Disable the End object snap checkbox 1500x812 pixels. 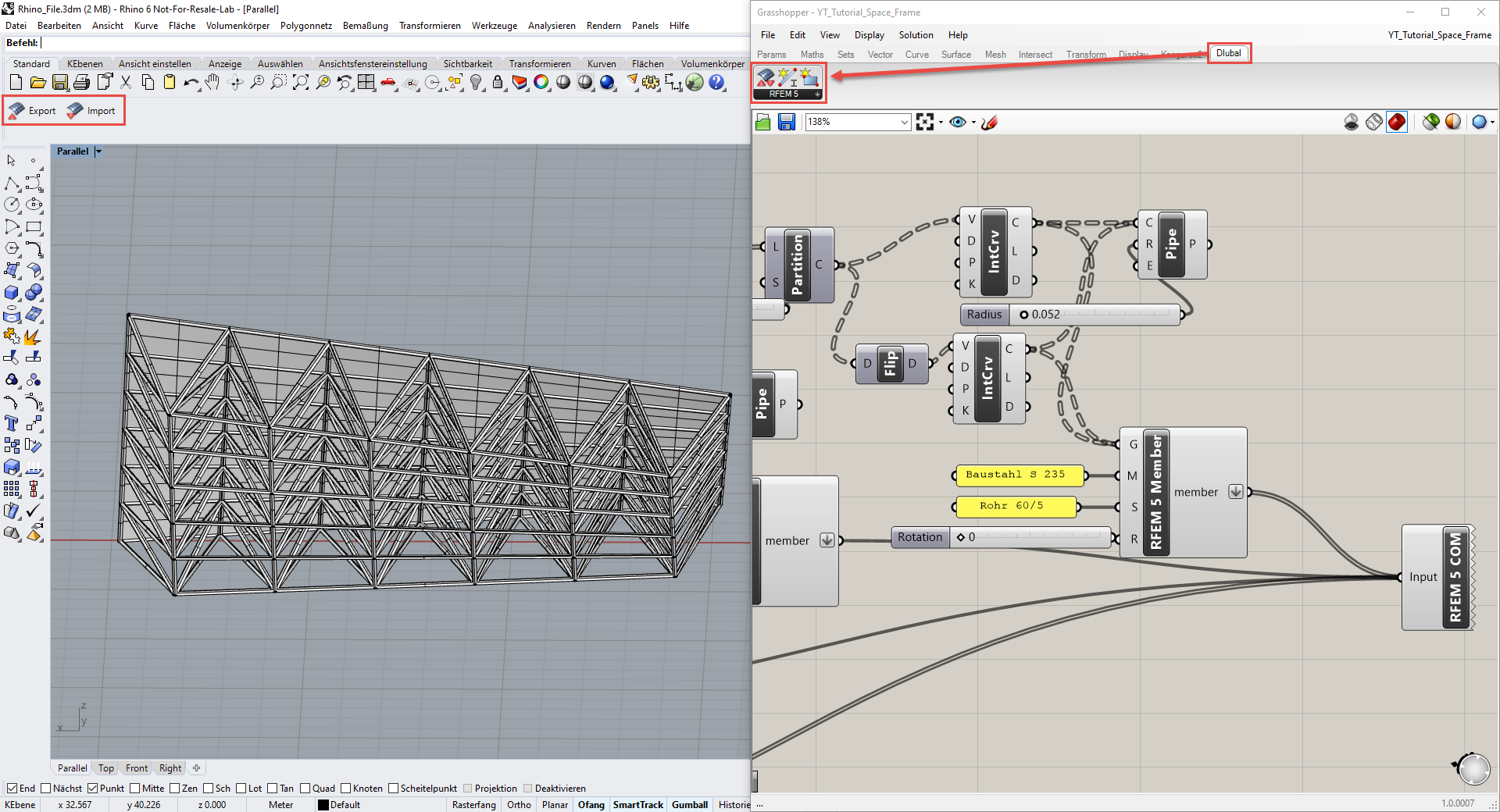(12, 789)
